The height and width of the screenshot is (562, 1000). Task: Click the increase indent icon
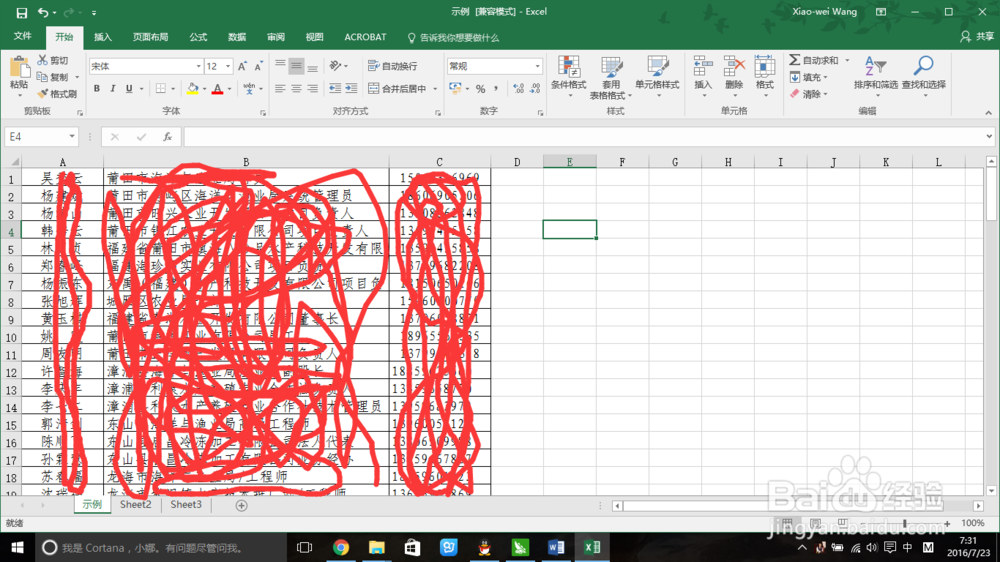coord(351,89)
